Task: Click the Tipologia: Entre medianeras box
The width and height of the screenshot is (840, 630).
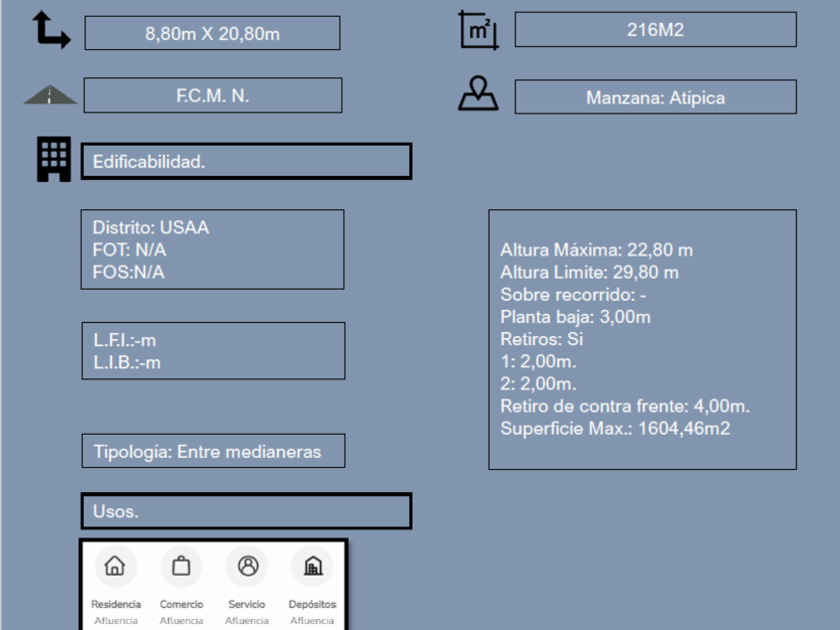Action: pos(213,451)
